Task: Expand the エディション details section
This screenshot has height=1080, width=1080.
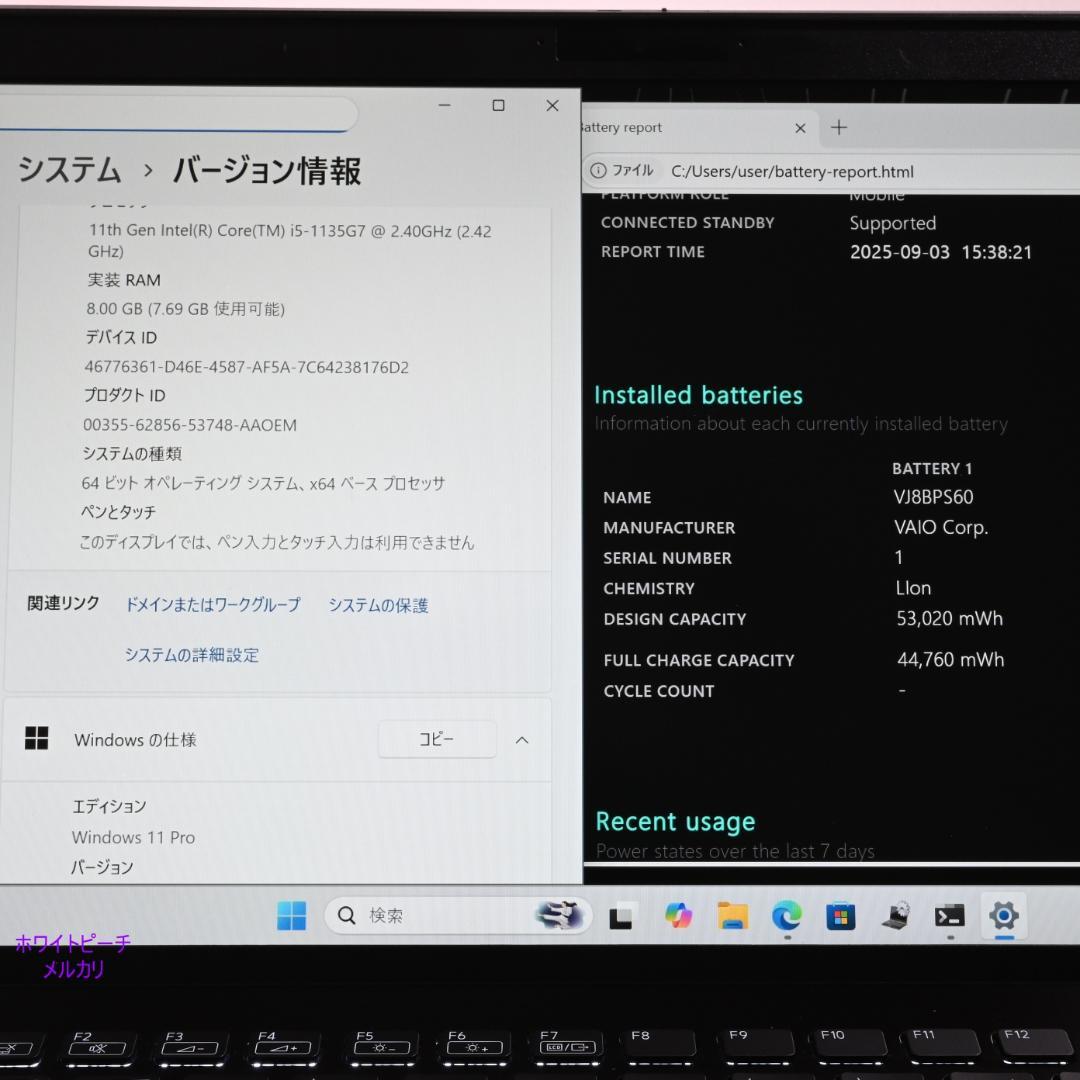Action: pos(110,806)
